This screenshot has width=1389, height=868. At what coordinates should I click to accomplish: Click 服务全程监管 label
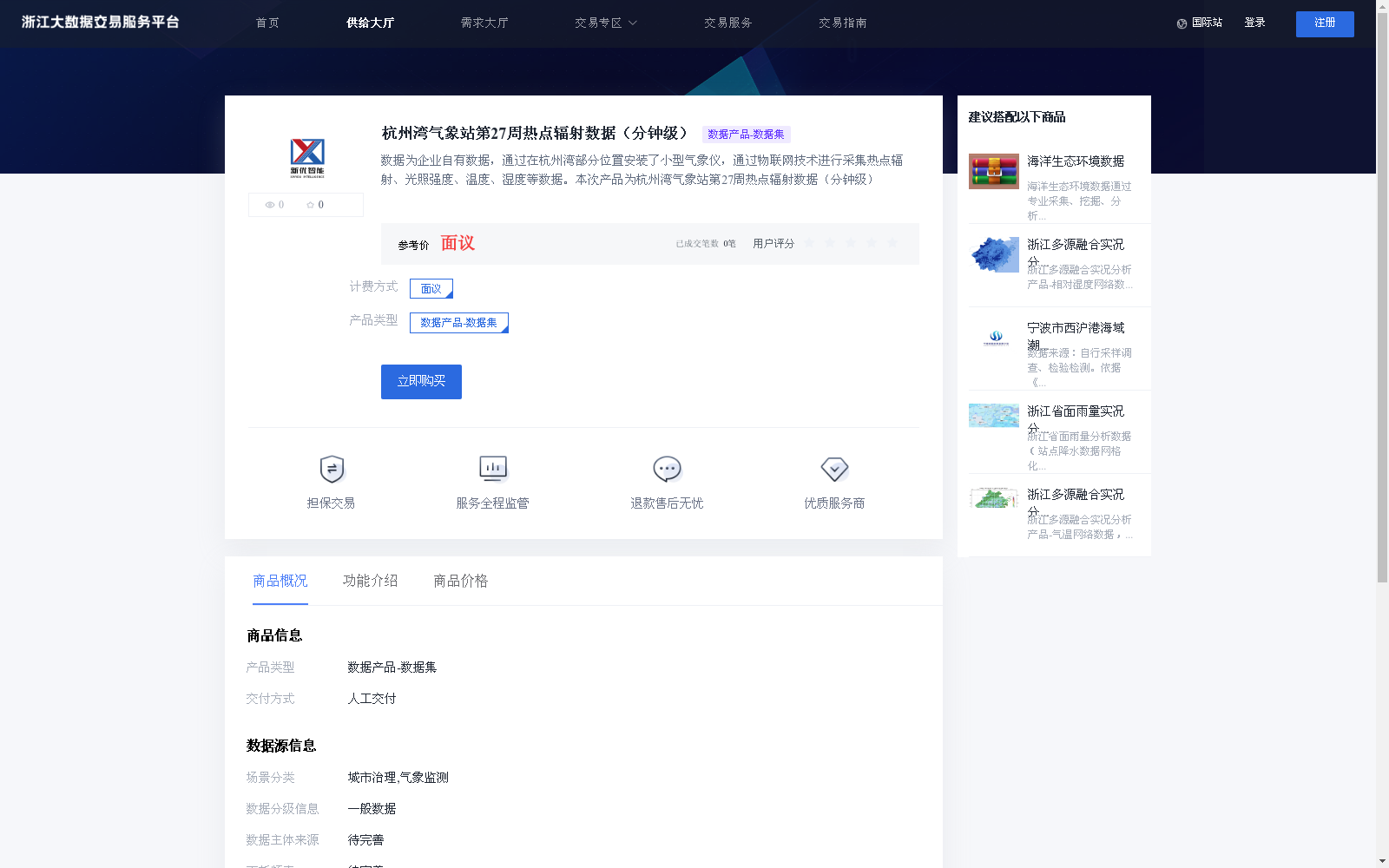(492, 503)
